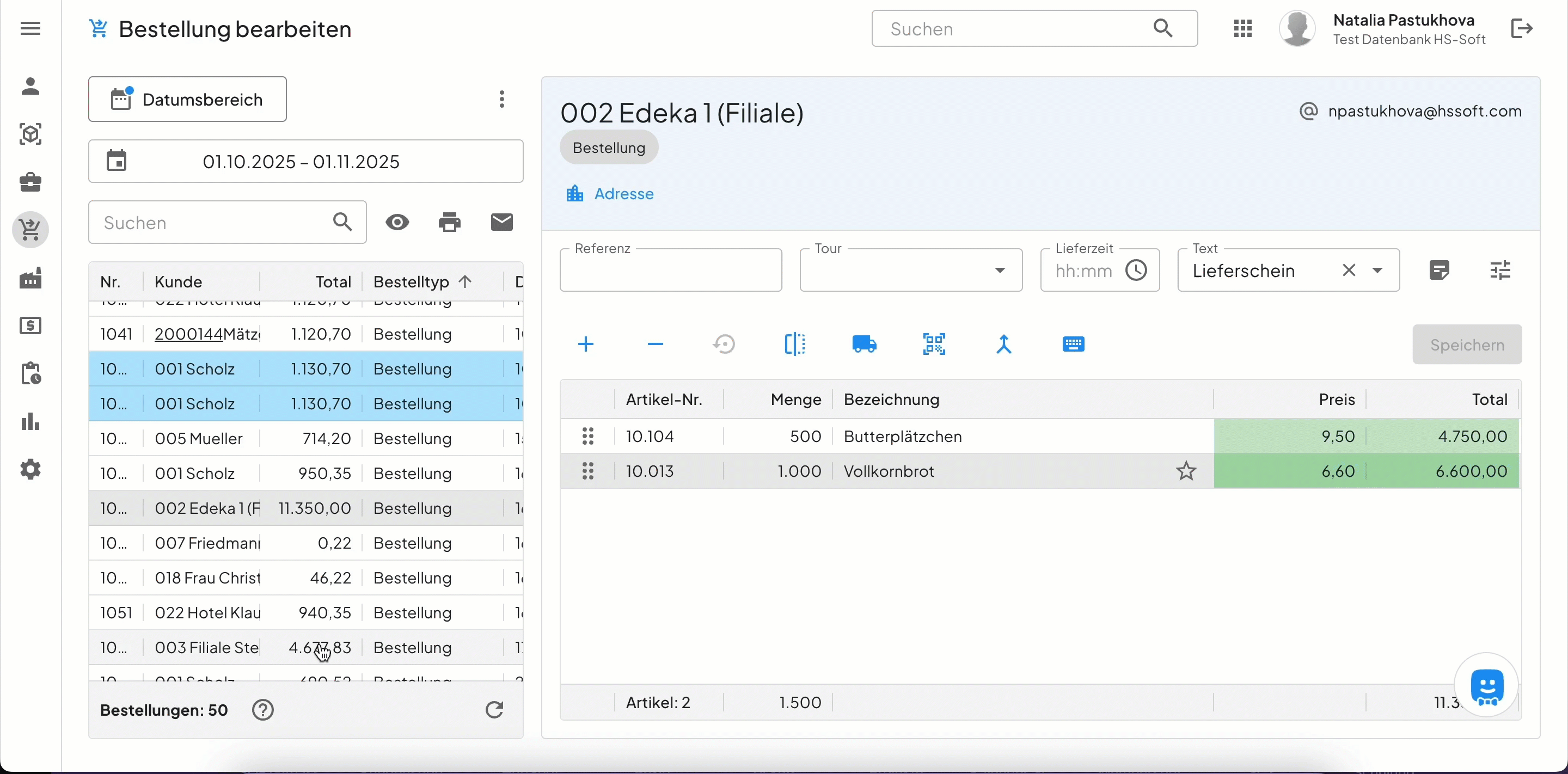
Task: Click the print icon above order list
Action: pyautogui.click(x=450, y=223)
